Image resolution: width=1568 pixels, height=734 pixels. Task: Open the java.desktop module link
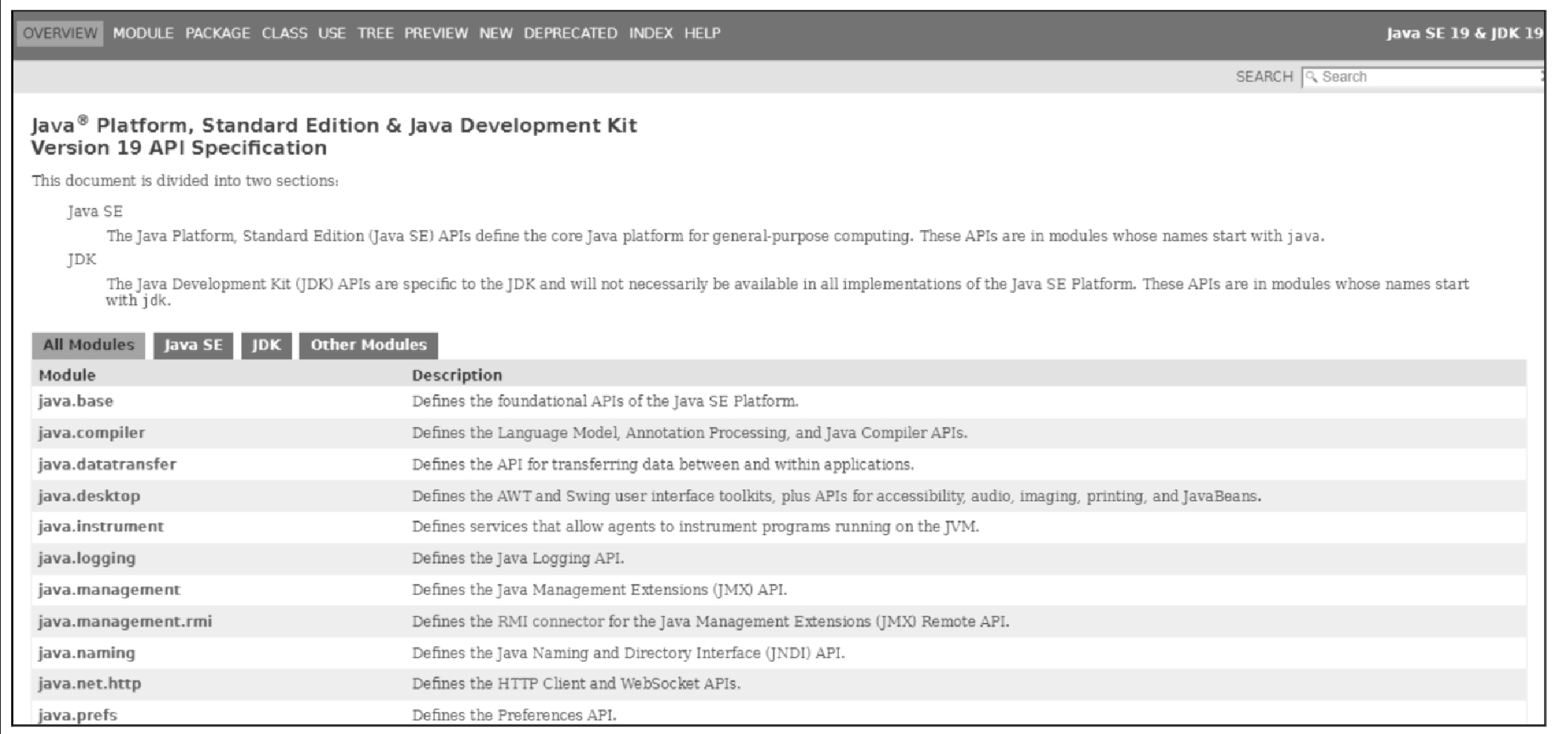(89, 496)
